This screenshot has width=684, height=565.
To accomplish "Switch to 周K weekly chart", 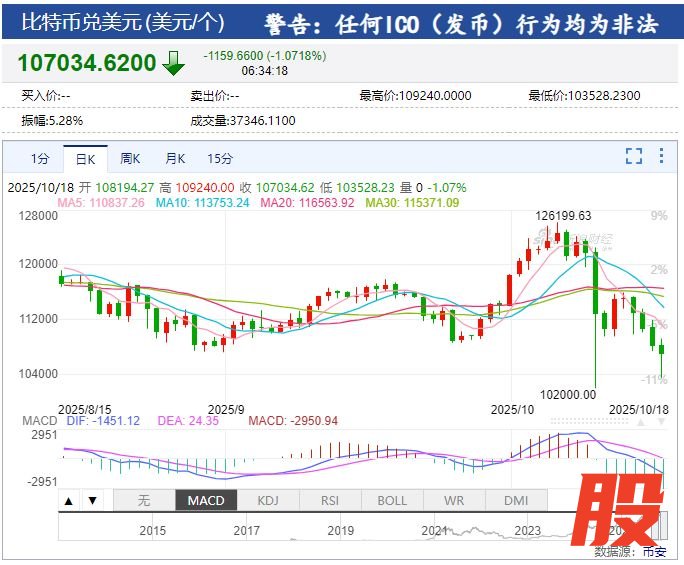I will 130,159.
